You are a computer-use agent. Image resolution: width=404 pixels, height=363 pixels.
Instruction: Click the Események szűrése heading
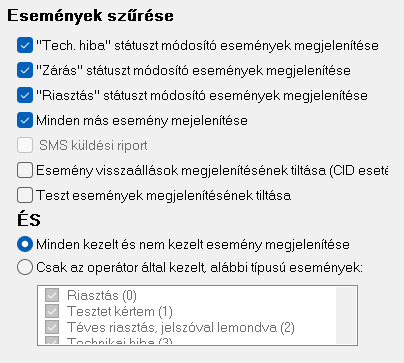point(90,16)
